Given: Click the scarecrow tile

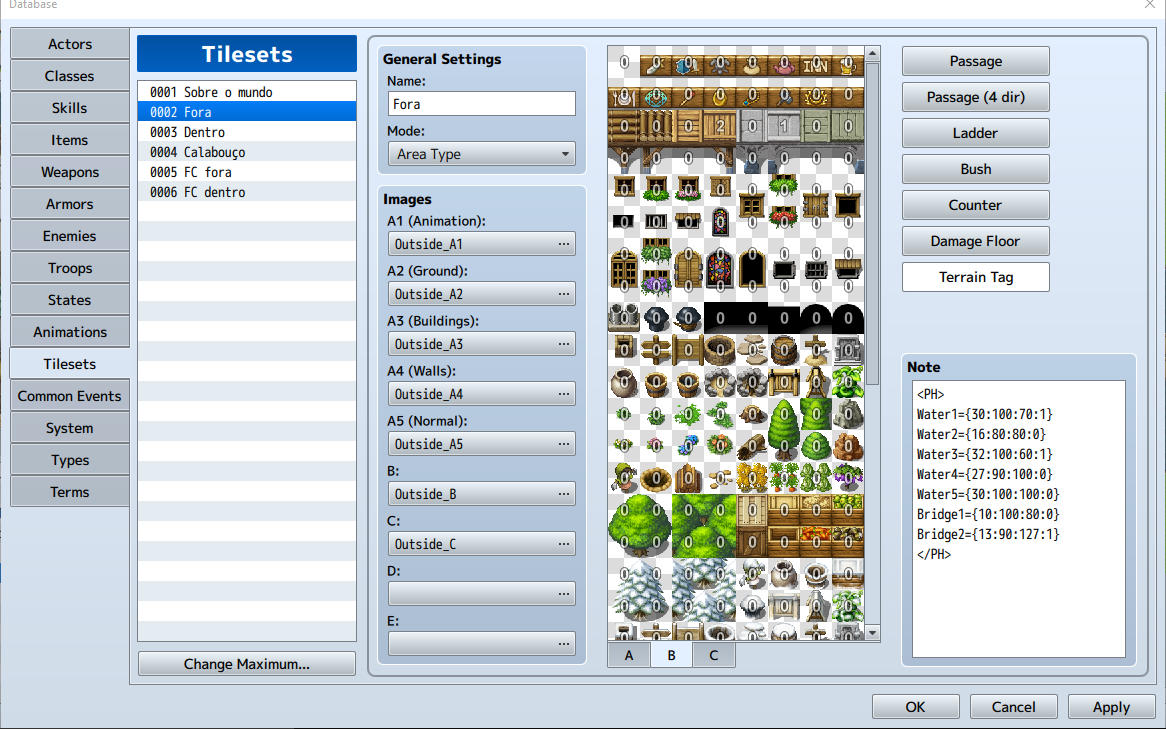Looking at the screenshot, I should [x=624, y=478].
